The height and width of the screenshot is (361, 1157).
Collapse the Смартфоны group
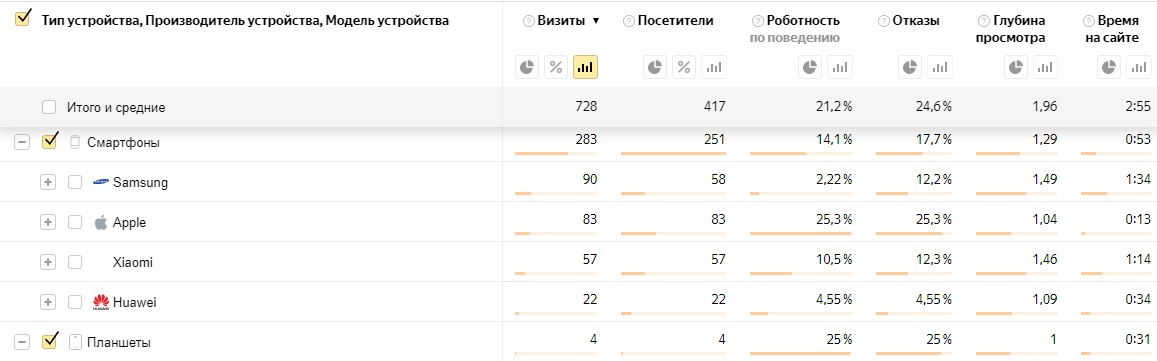coord(22,142)
